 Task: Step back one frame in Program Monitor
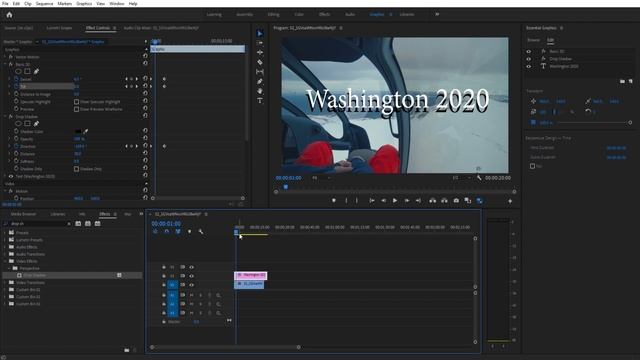pyautogui.click(x=383, y=200)
